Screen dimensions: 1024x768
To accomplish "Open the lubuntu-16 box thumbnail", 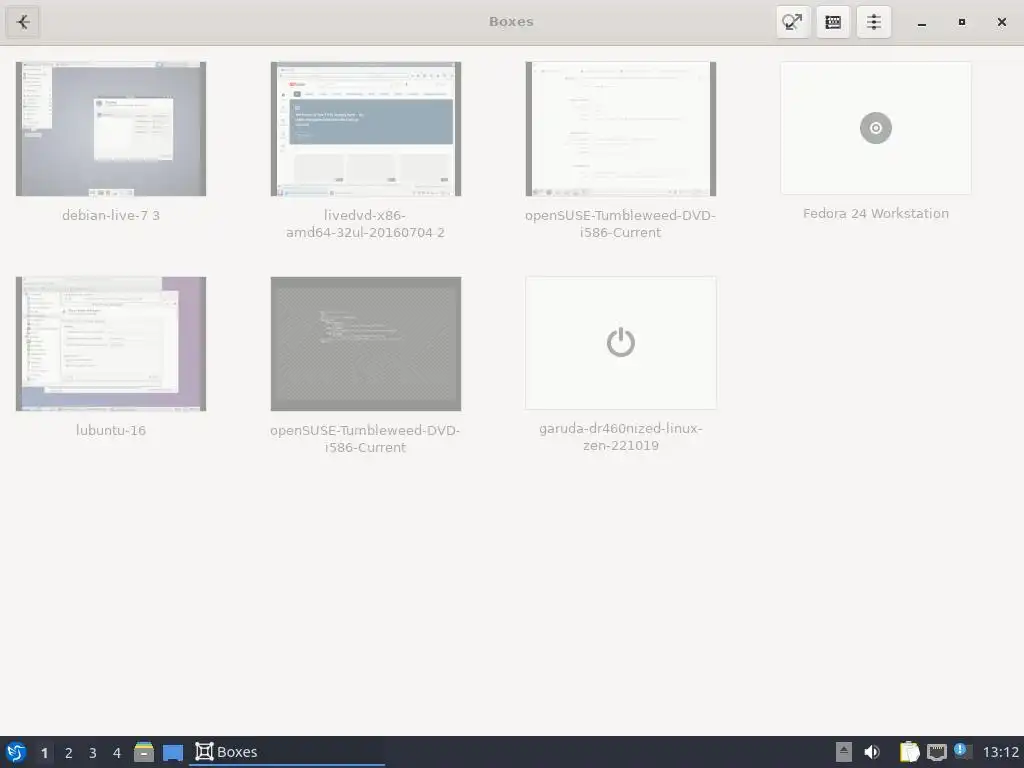I will (111, 344).
